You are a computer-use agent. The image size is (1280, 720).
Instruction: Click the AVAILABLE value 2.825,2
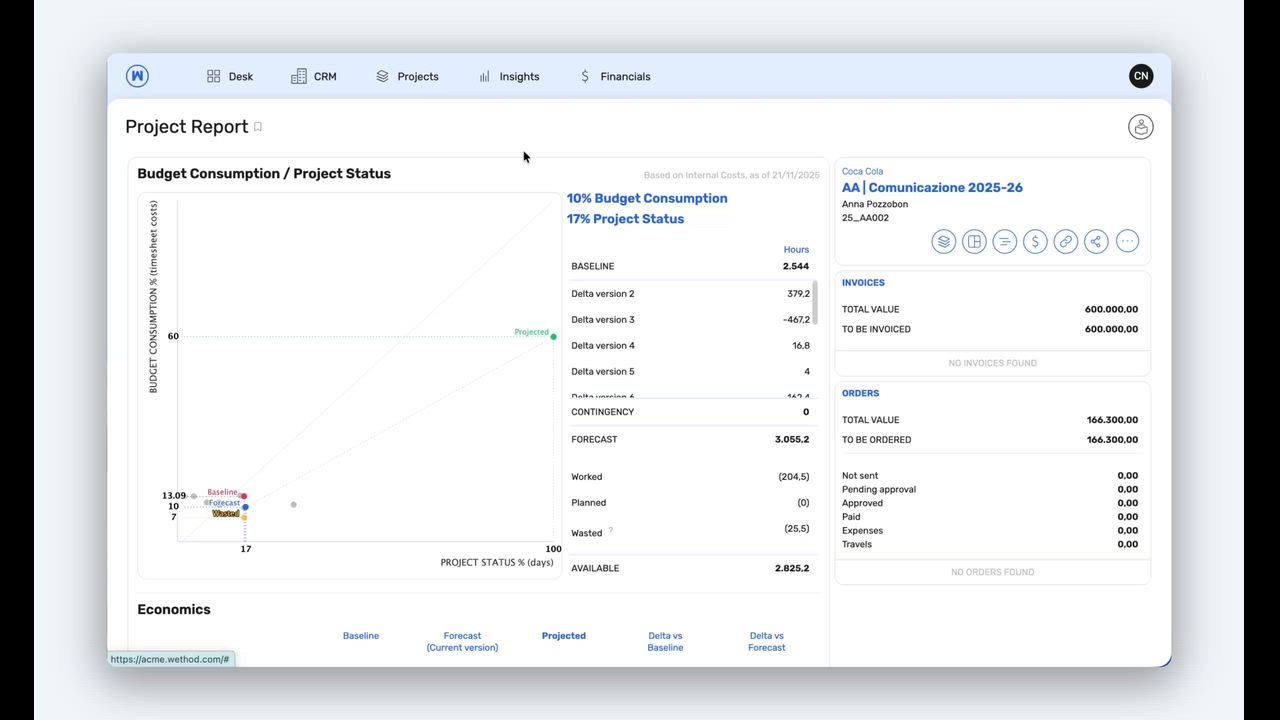click(x=792, y=568)
